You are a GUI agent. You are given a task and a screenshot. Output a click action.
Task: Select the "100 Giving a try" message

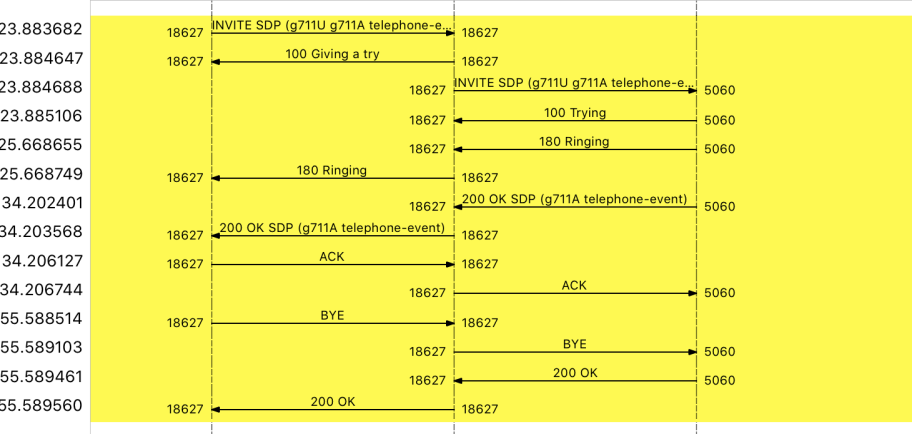333,54
